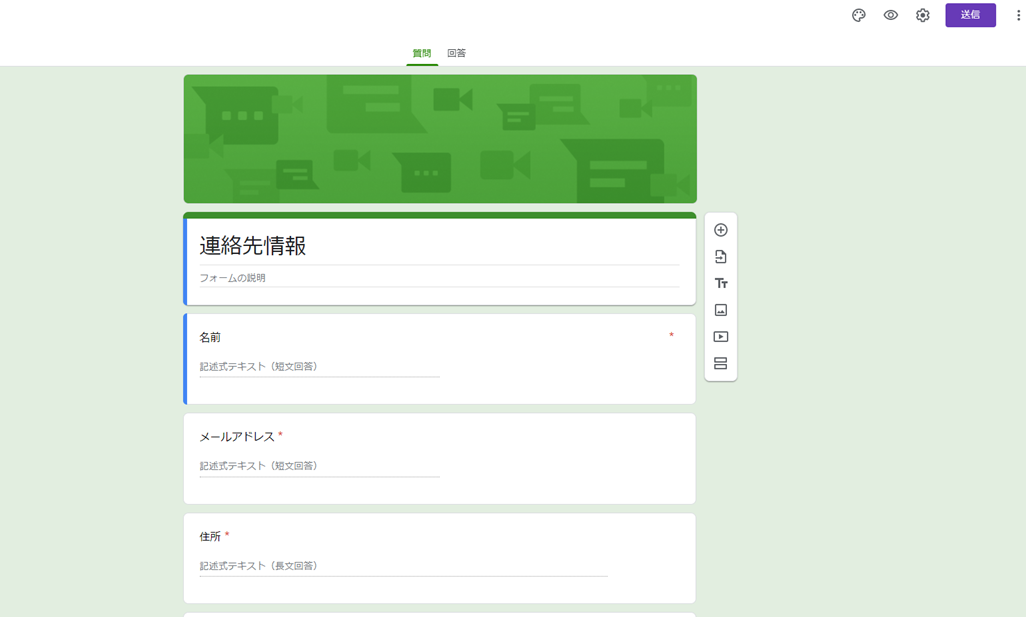Screen dimensions: 1026x617
Task: Click the short answer field under 名前
Action: [x=319, y=367]
